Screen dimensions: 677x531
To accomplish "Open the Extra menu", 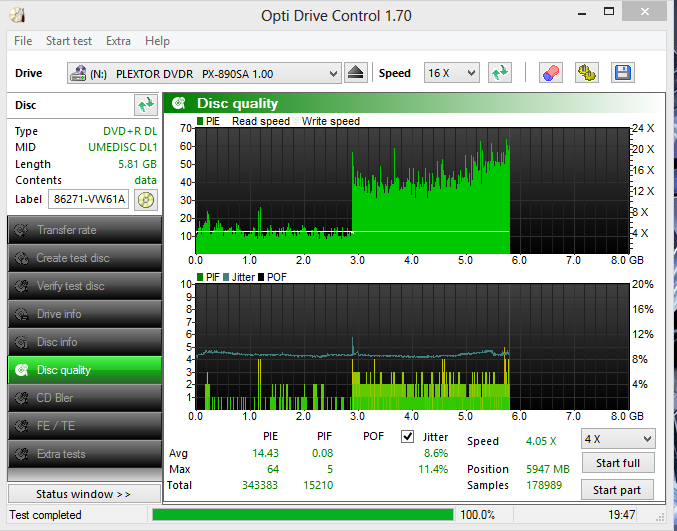I will click(x=118, y=41).
